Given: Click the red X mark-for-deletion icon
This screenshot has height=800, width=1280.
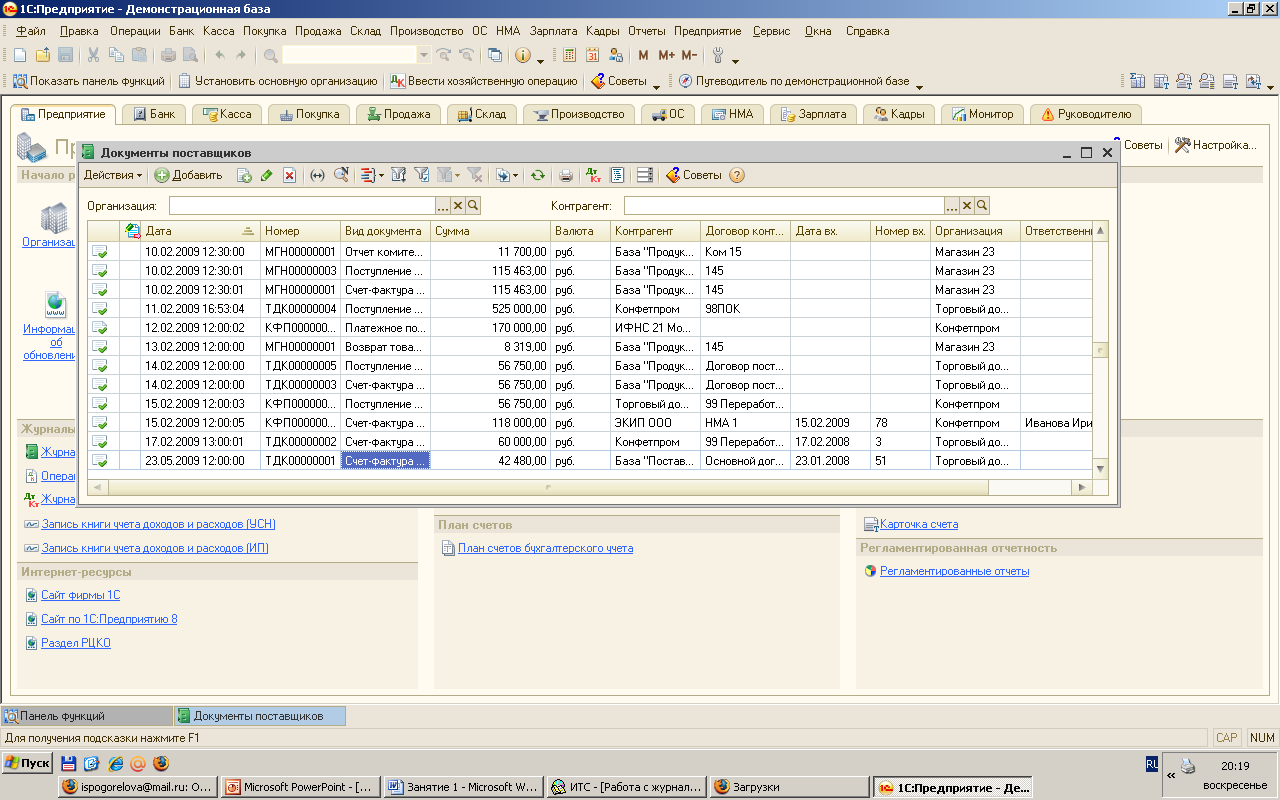Looking at the screenshot, I should pyautogui.click(x=289, y=175).
